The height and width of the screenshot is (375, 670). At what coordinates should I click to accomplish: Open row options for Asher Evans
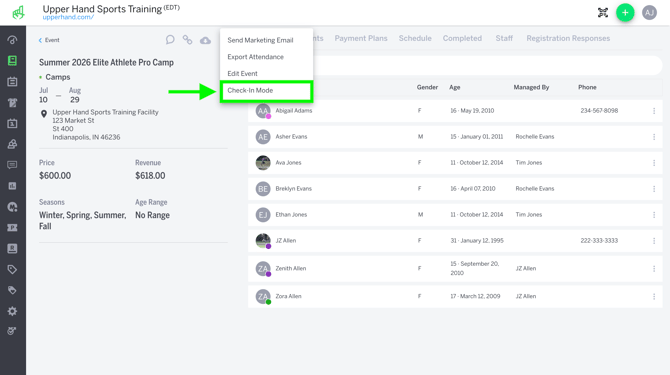654,137
